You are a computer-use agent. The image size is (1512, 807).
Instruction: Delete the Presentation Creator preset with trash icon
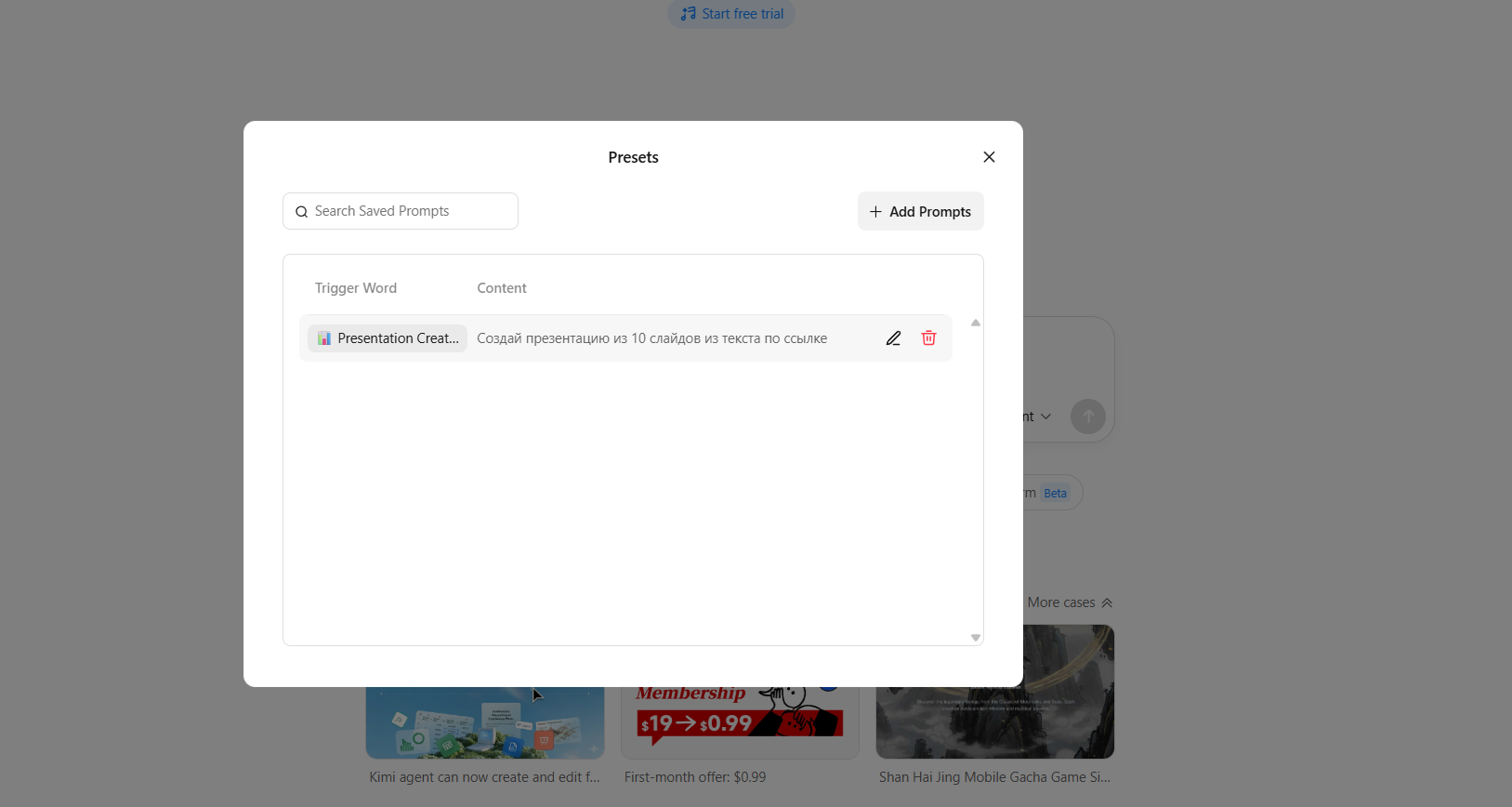[928, 338]
